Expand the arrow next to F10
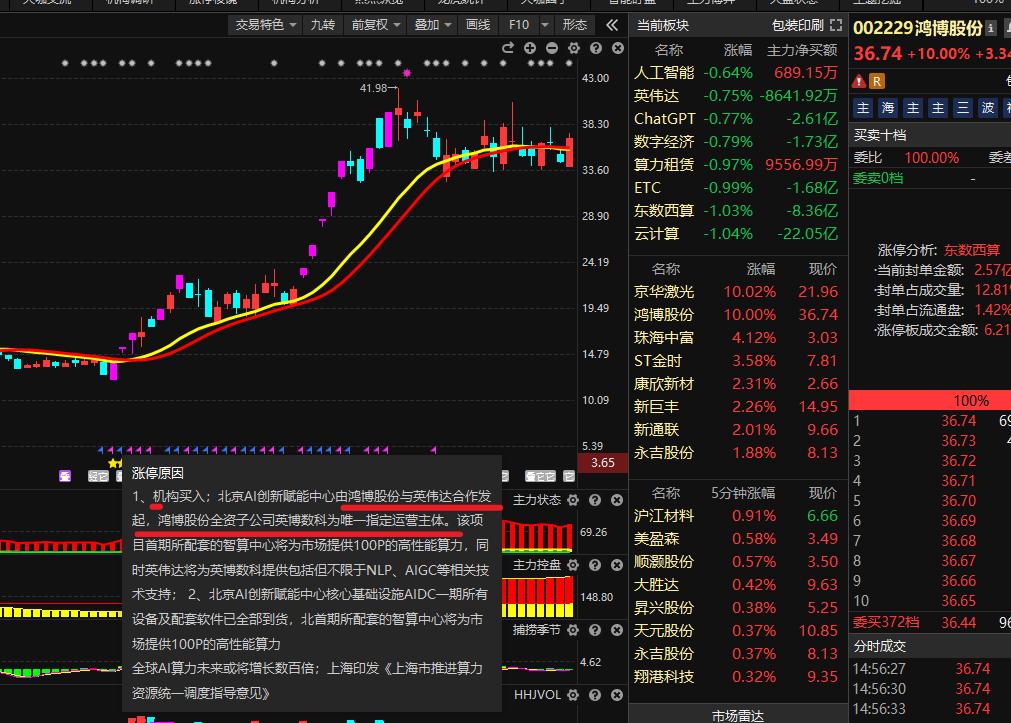The width and height of the screenshot is (1011, 723). (x=545, y=25)
